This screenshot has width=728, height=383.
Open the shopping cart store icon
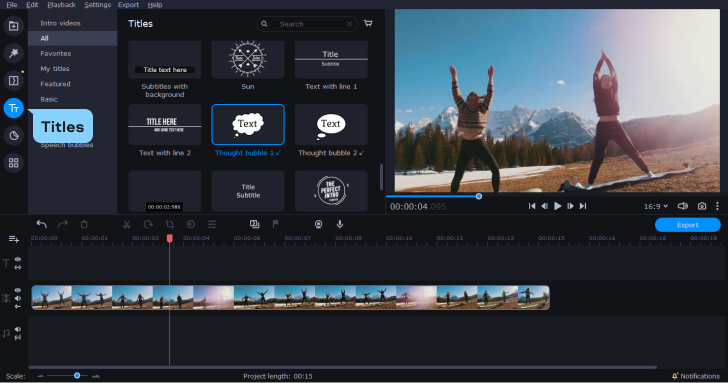coord(368,23)
